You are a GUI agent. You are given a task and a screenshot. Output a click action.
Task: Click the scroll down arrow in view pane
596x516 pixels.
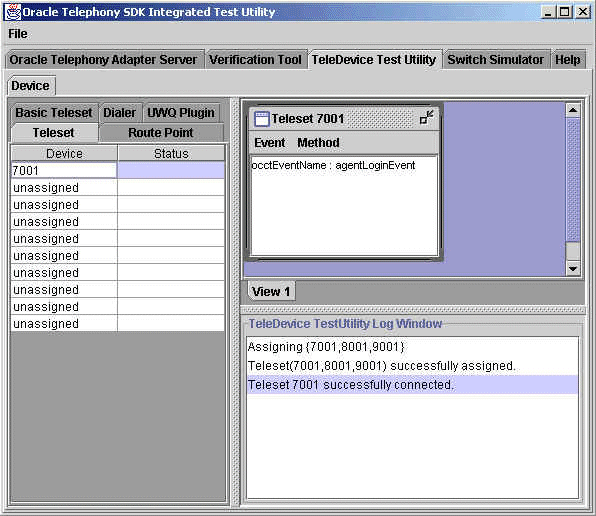(573, 268)
